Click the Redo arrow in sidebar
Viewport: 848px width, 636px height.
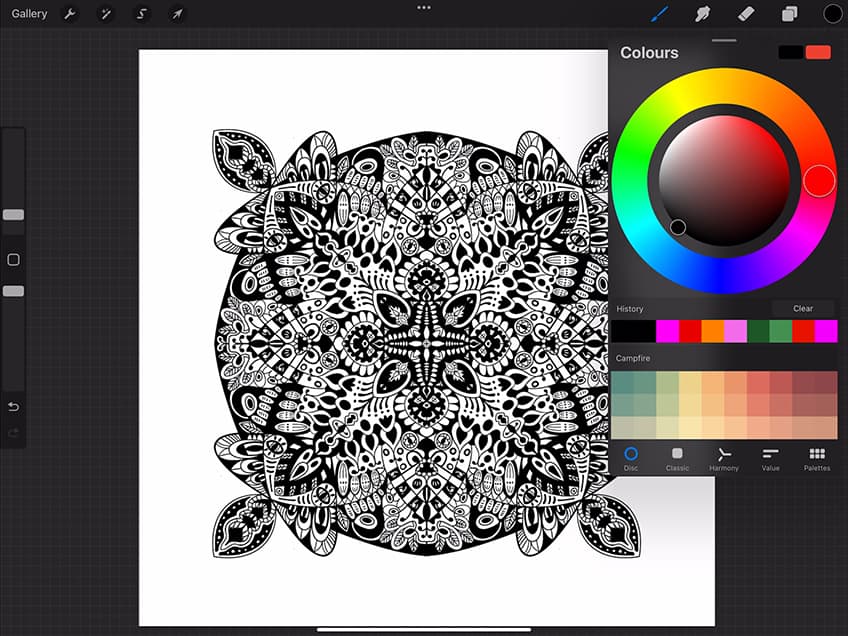click(x=14, y=433)
